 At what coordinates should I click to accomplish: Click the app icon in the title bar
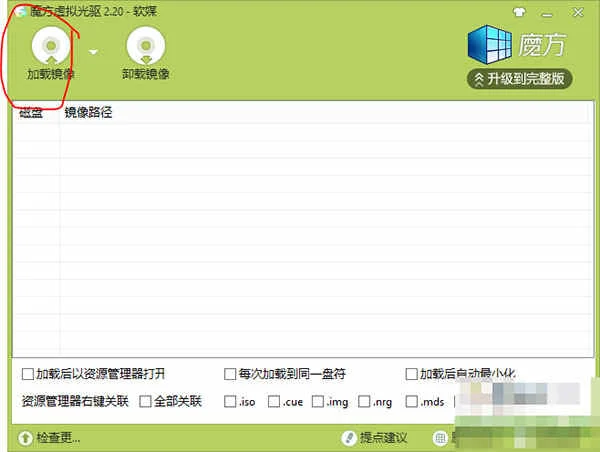point(22,11)
